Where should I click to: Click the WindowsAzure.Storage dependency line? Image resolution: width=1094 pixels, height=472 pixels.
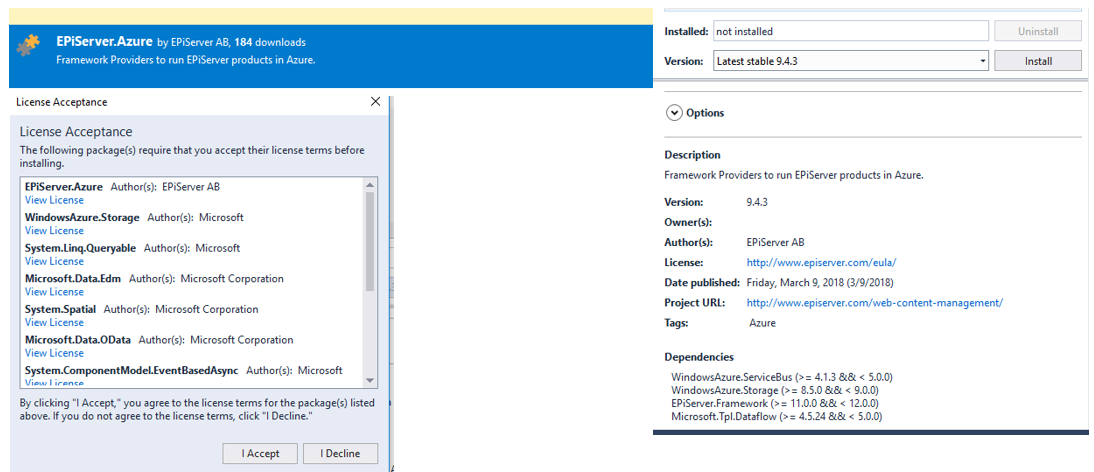(x=774, y=390)
